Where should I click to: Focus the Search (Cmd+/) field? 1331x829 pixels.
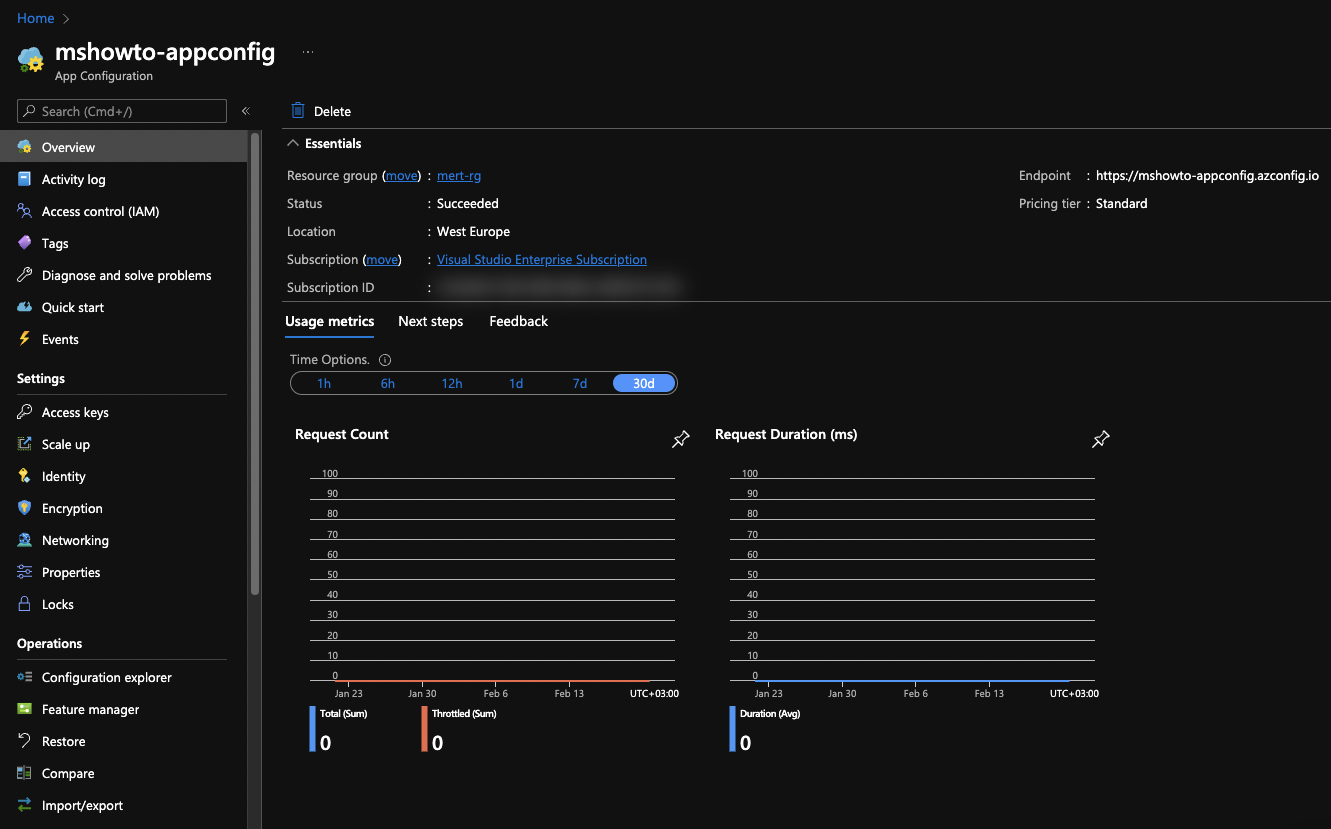pos(122,111)
